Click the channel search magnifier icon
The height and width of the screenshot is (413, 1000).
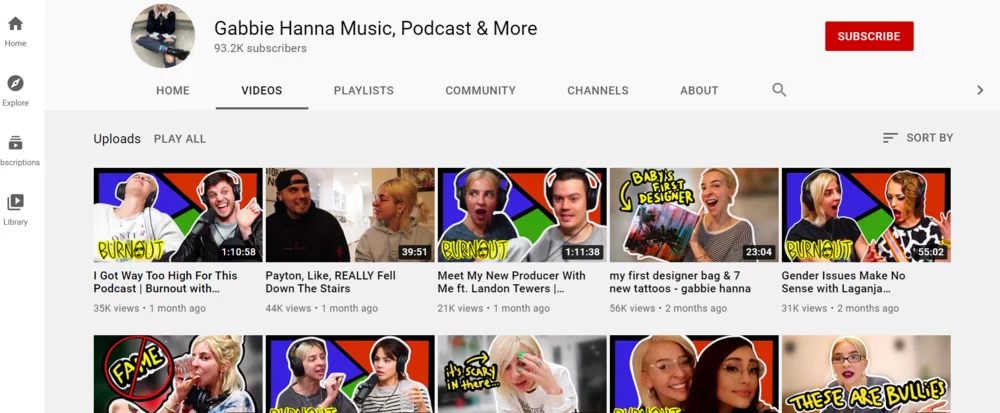779,90
